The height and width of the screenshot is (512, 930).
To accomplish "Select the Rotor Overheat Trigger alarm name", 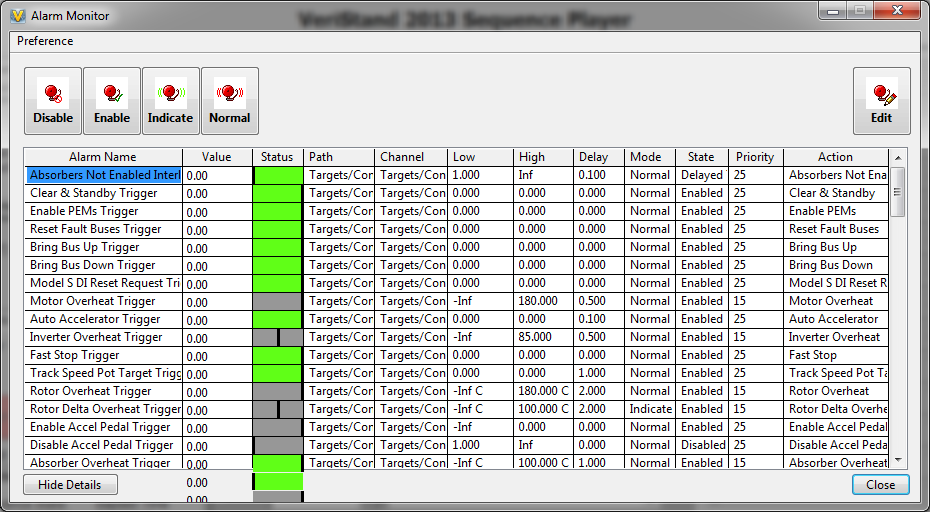I will (104, 391).
